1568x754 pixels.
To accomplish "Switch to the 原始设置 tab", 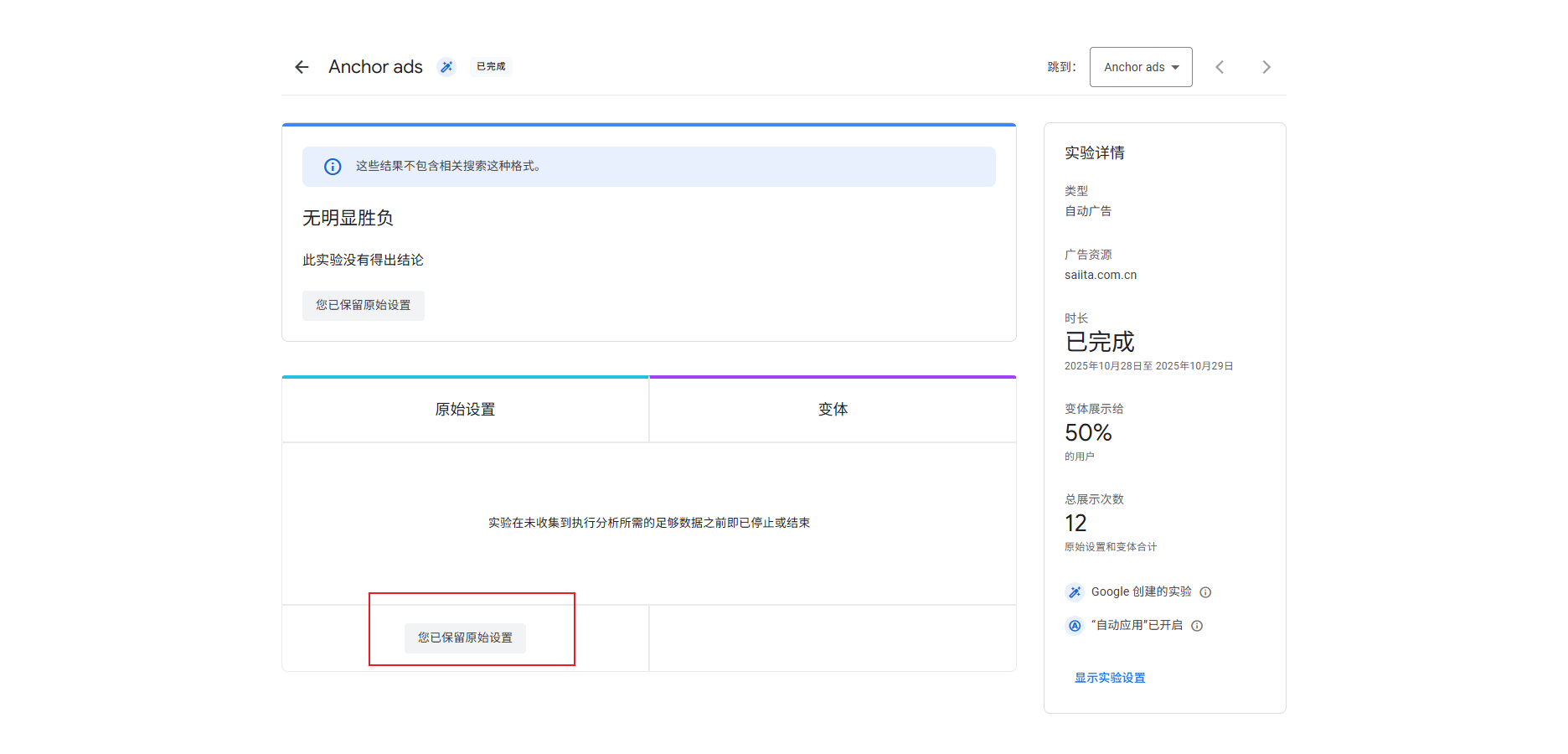I will [465, 409].
